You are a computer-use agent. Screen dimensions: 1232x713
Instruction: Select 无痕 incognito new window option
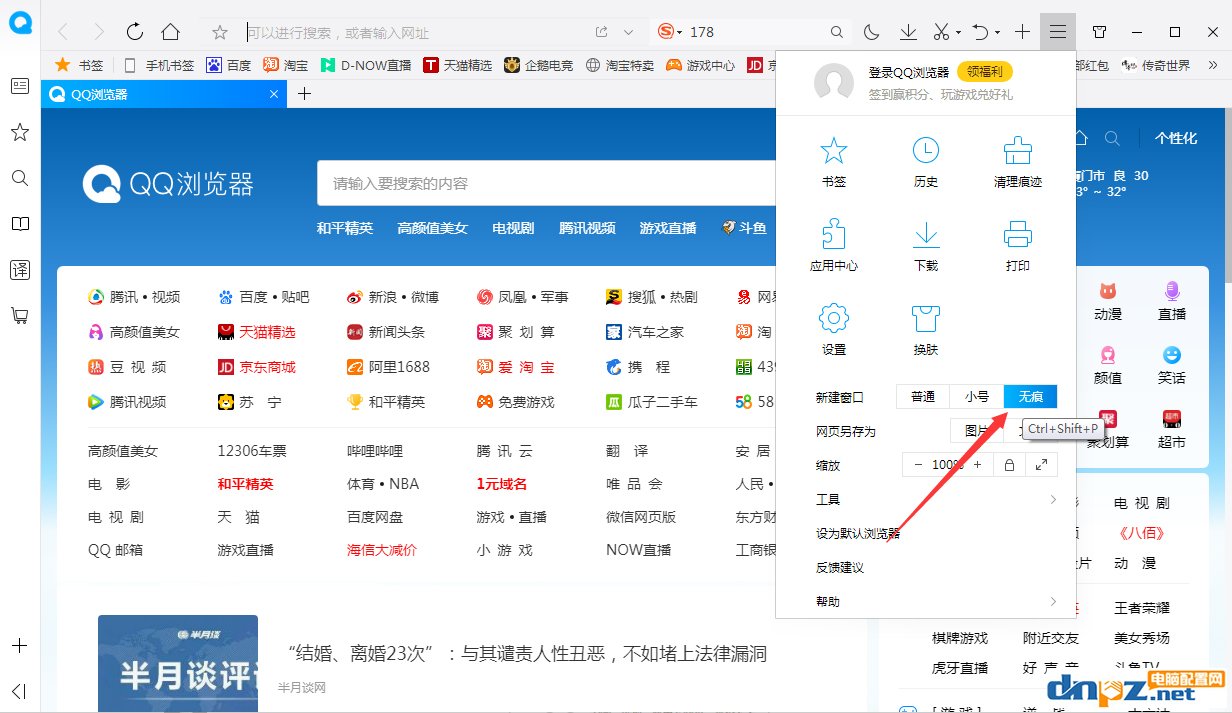tap(1030, 397)
